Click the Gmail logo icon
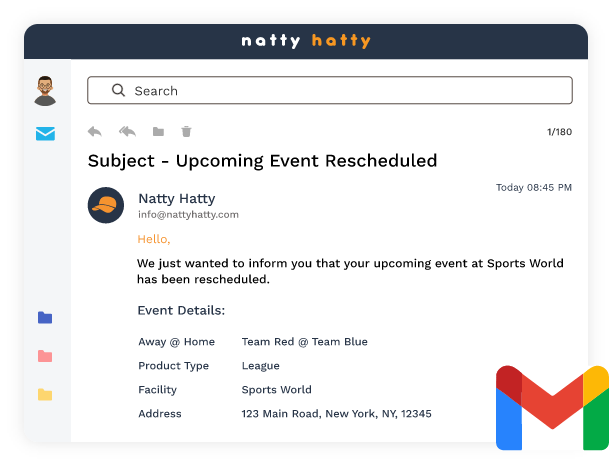The width and height of the screenshot is (612, 466). click(552, 408)
